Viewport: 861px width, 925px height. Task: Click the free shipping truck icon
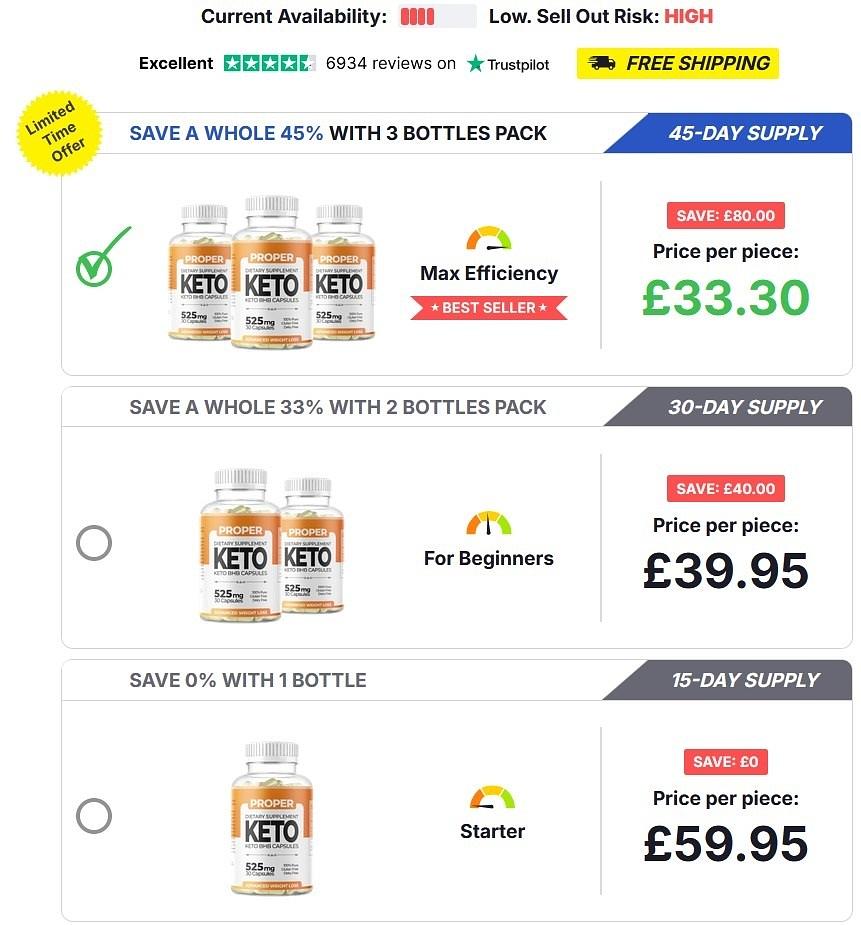click(602, 63)
